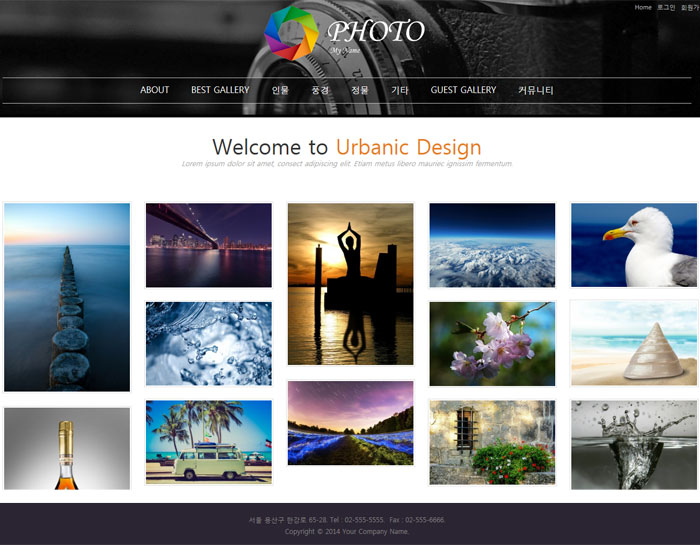The width and height of the screenshot is (700, 545).
Task: Select the cherry blossom photo
Action: point(492,344)
